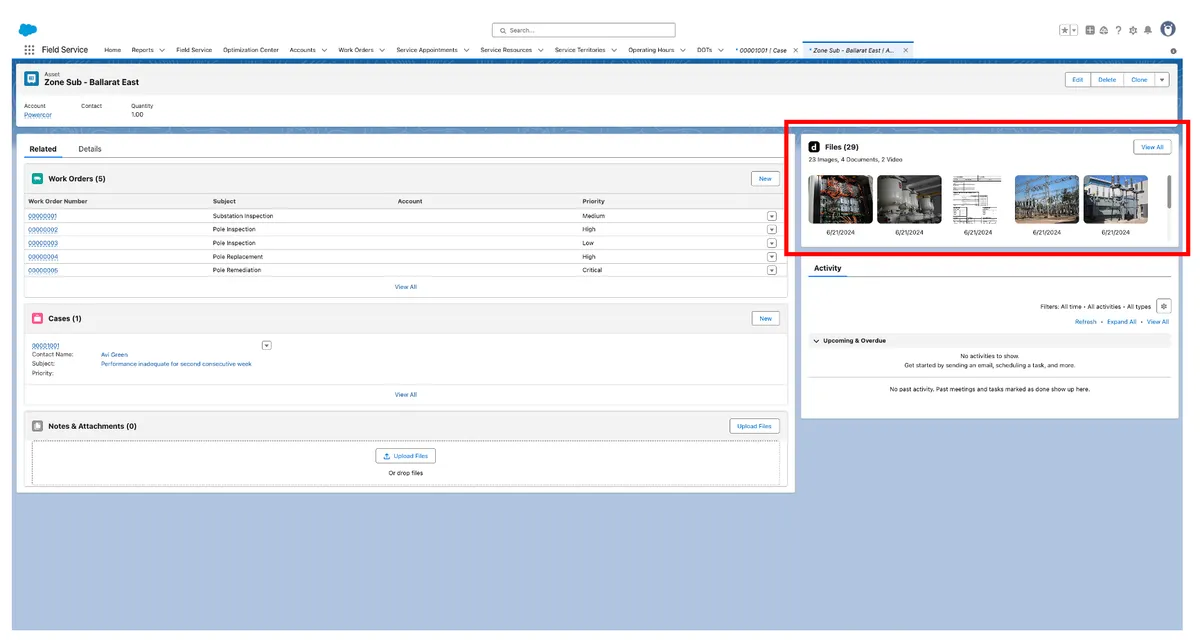This screenshot has width=1200, height=640.
Task: Open row actions for Pole Replacement
Action: click(x=772, y=256)
